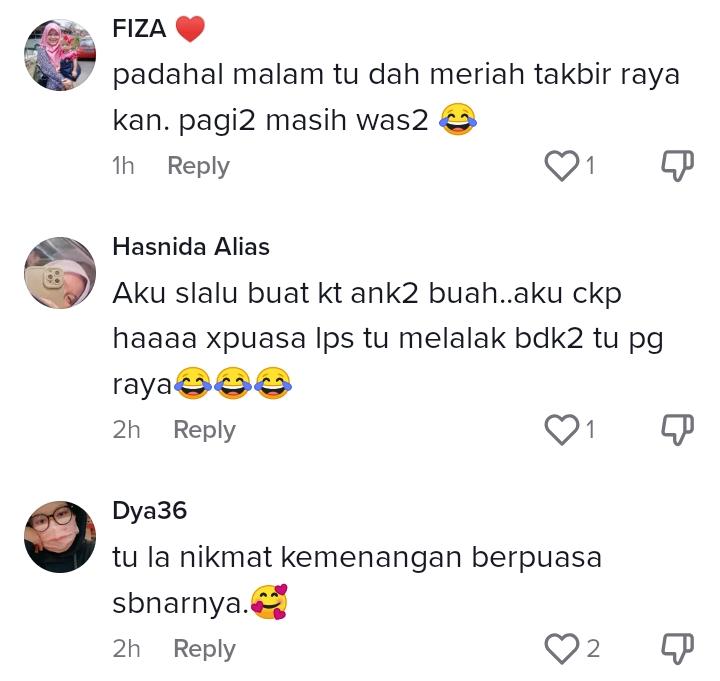Viewport: 720px width, 681px height.
Task: Like Hasnida Alias's comment heart icon
Action: [x=562, y=430]
